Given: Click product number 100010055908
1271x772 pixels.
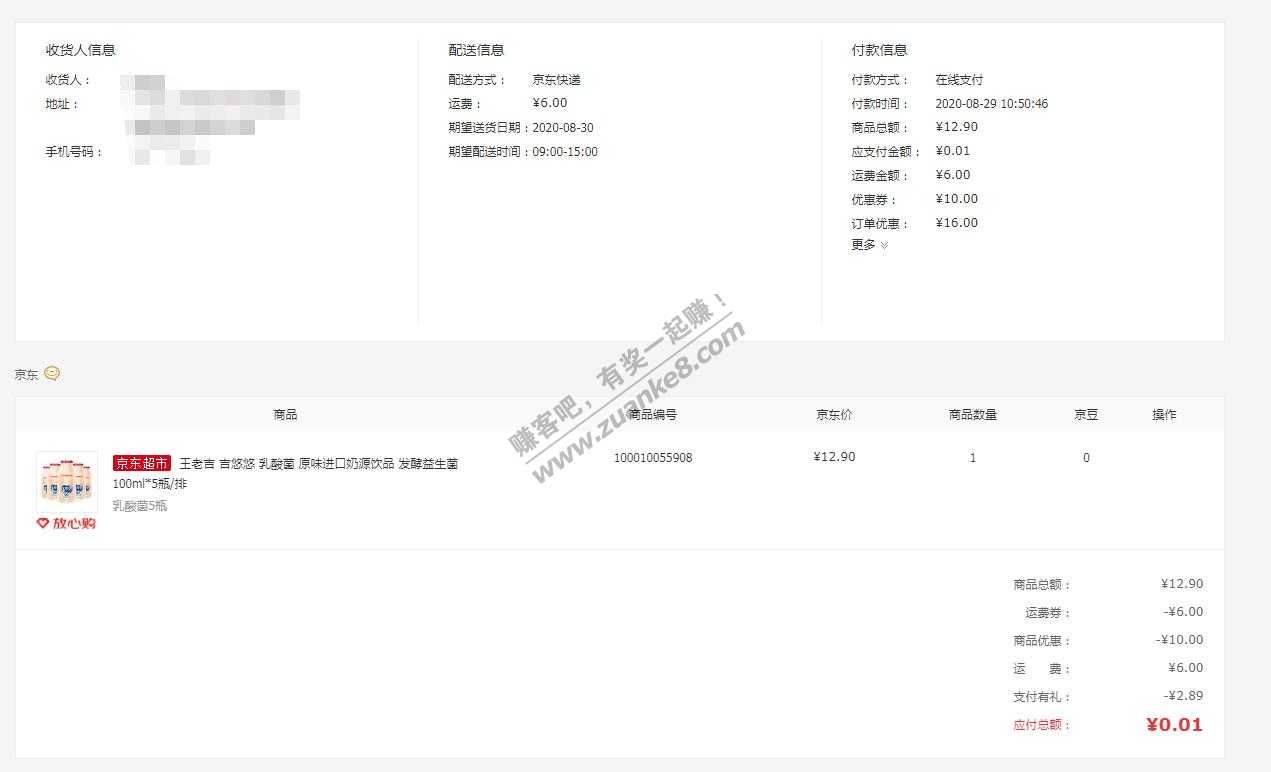Looking at the screenshot, I should 652,458.
